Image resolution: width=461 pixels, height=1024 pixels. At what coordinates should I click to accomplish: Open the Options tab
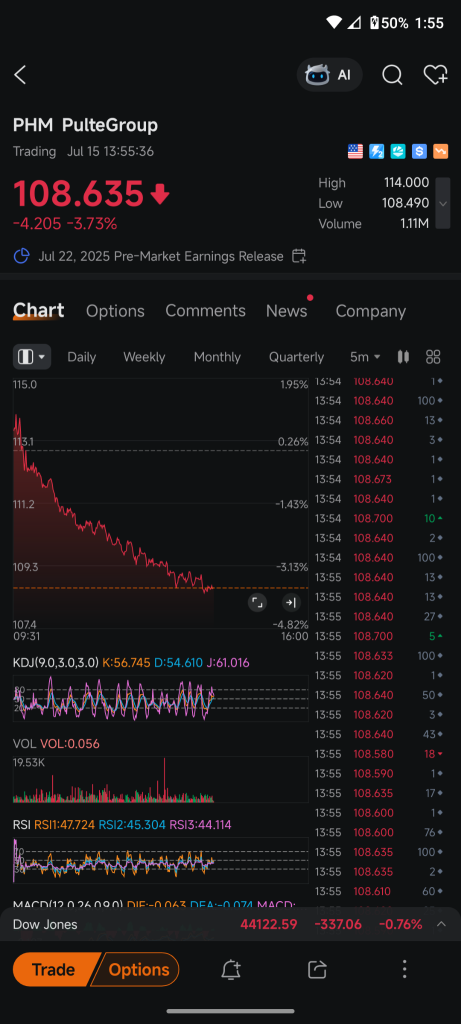click(115, 311)
